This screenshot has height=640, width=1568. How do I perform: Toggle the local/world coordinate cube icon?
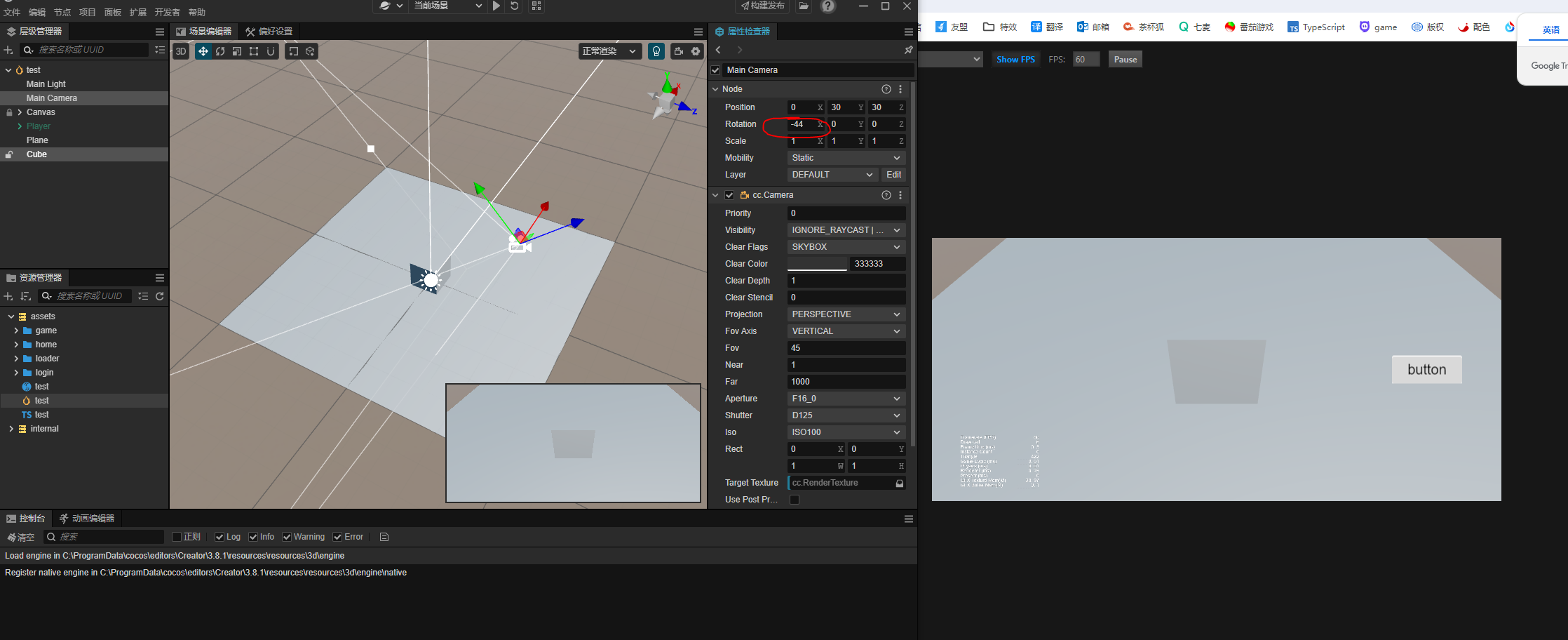pyautogui.click(x=310, y=51)
